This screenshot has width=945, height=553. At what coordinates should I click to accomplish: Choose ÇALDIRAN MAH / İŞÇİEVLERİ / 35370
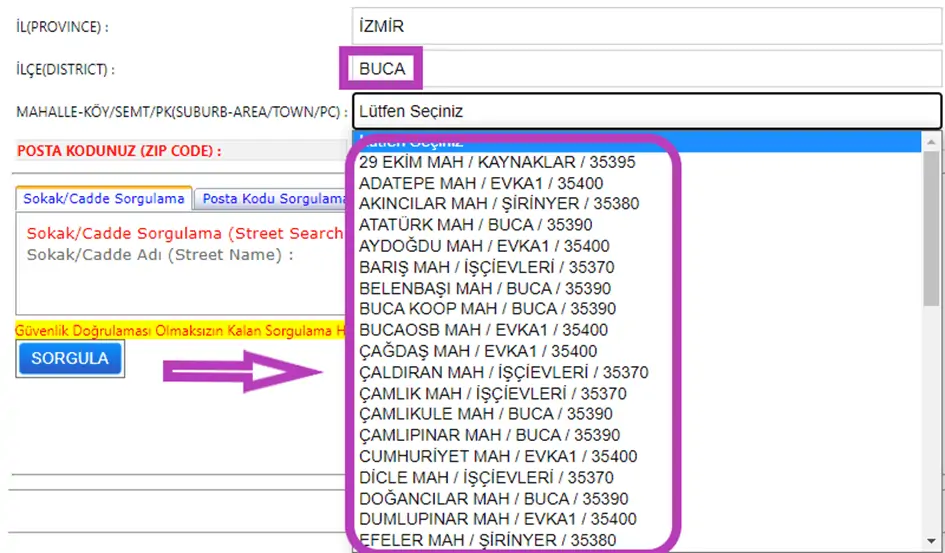(x=503, y=372)
